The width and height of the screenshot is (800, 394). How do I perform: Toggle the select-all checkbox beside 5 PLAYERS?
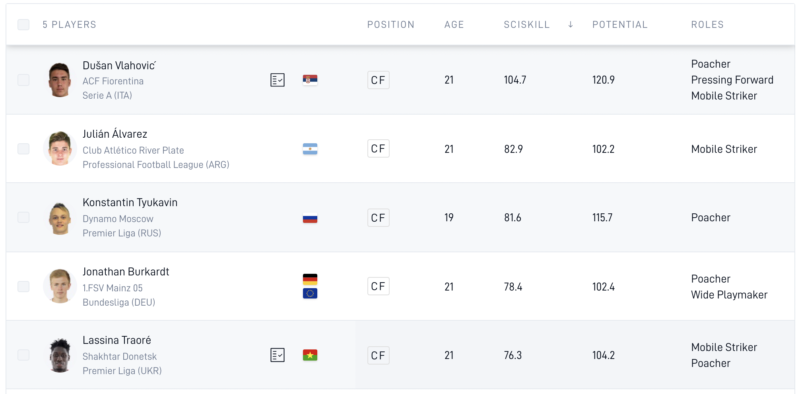23,24
